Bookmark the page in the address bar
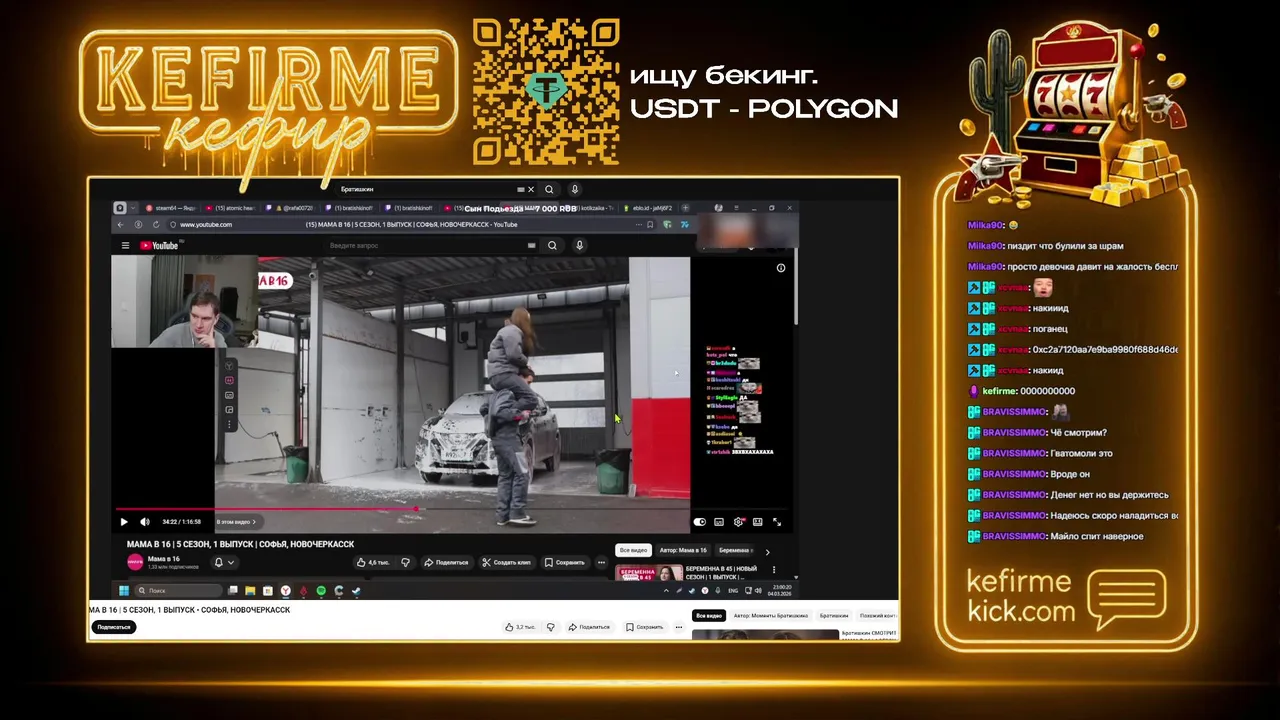 650,224
